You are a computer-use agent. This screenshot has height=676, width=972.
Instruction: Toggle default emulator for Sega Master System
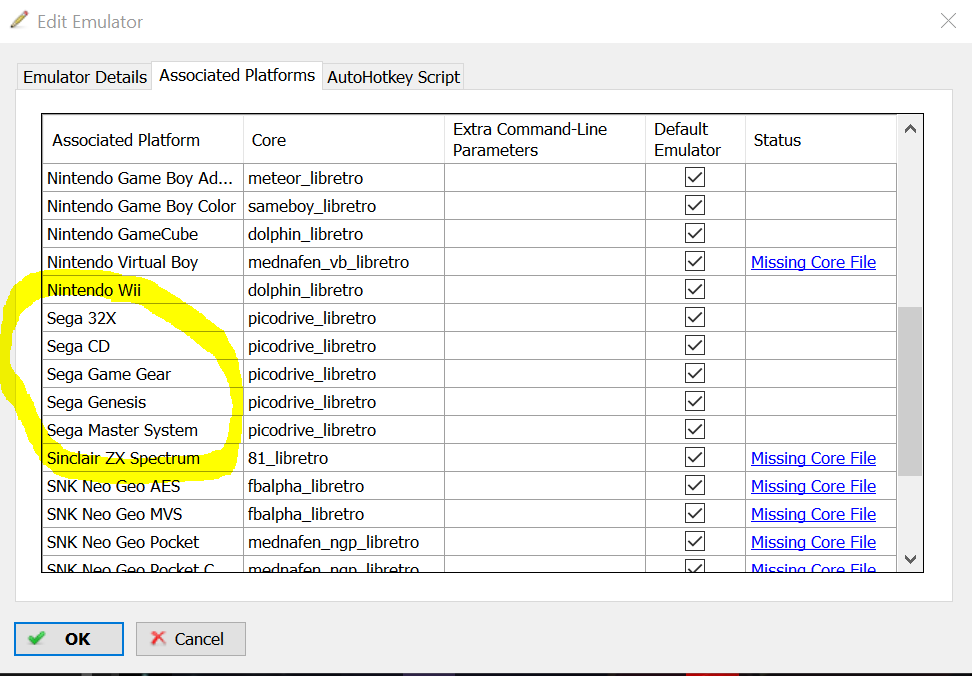(x=695, y=429)
